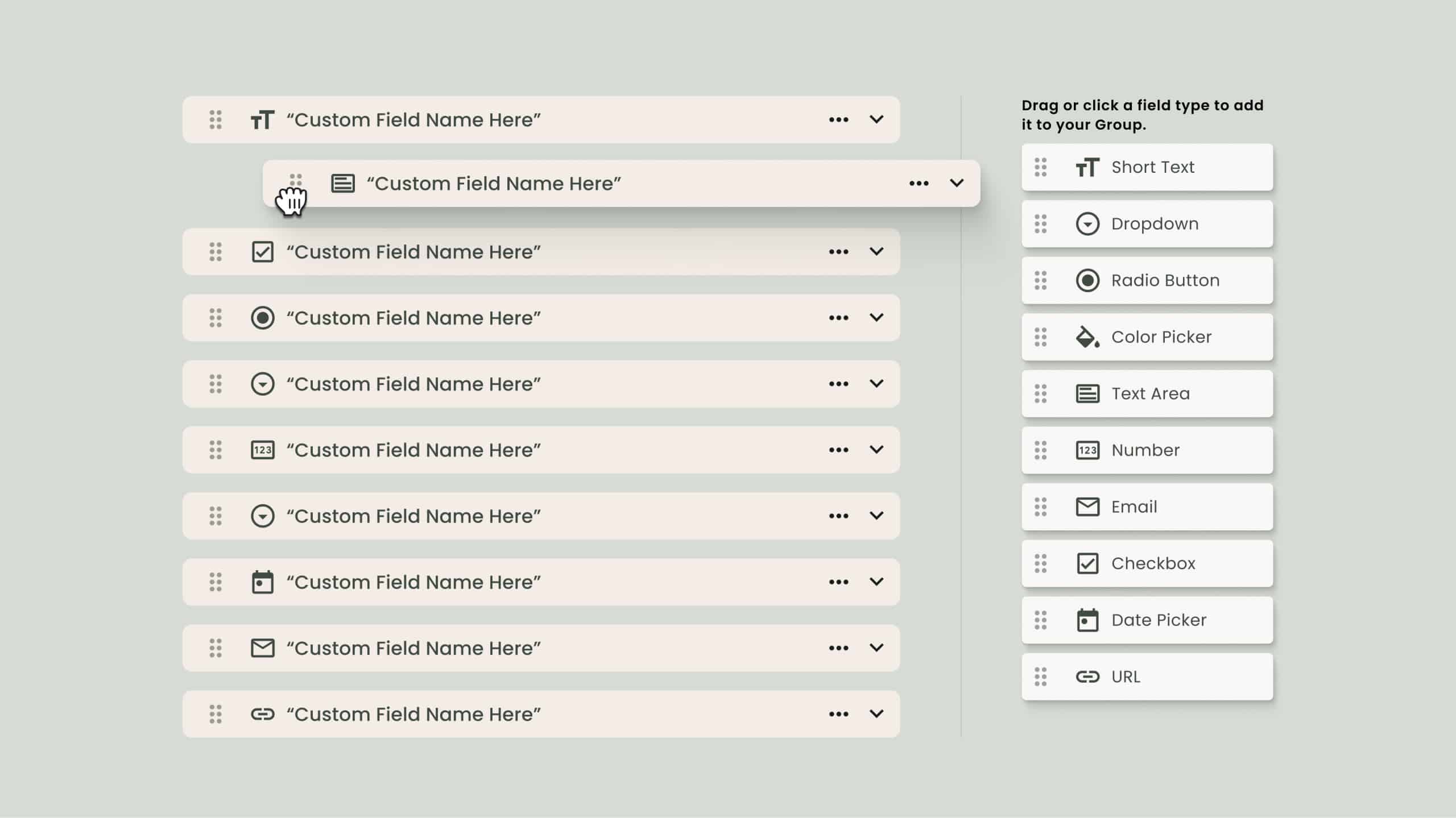Add a Checkbox field to the group
The height and width of the screenshot is (818, 1456).
point(1147,563)
